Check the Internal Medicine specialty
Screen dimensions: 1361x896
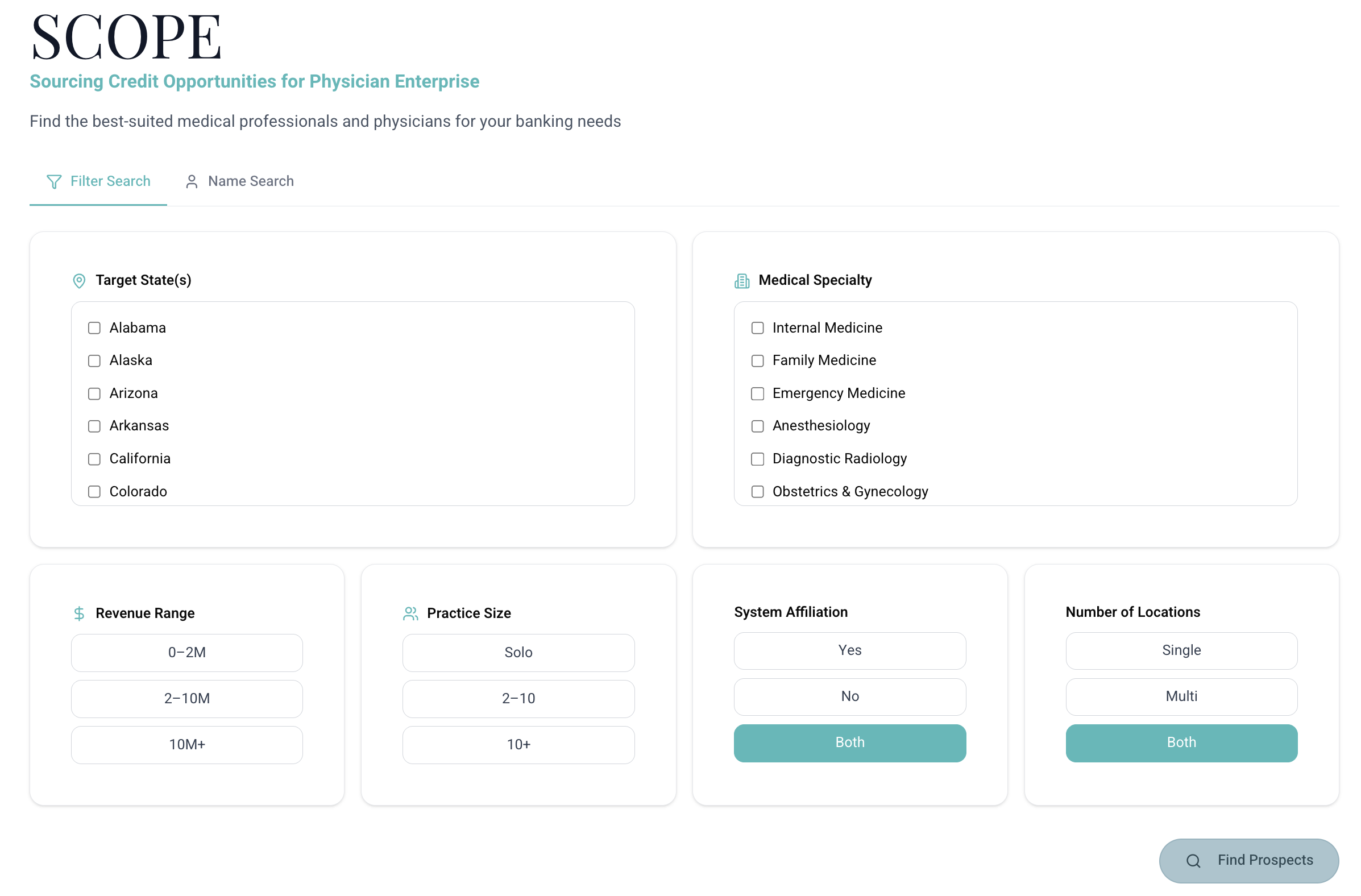click(x=757, y=327)
